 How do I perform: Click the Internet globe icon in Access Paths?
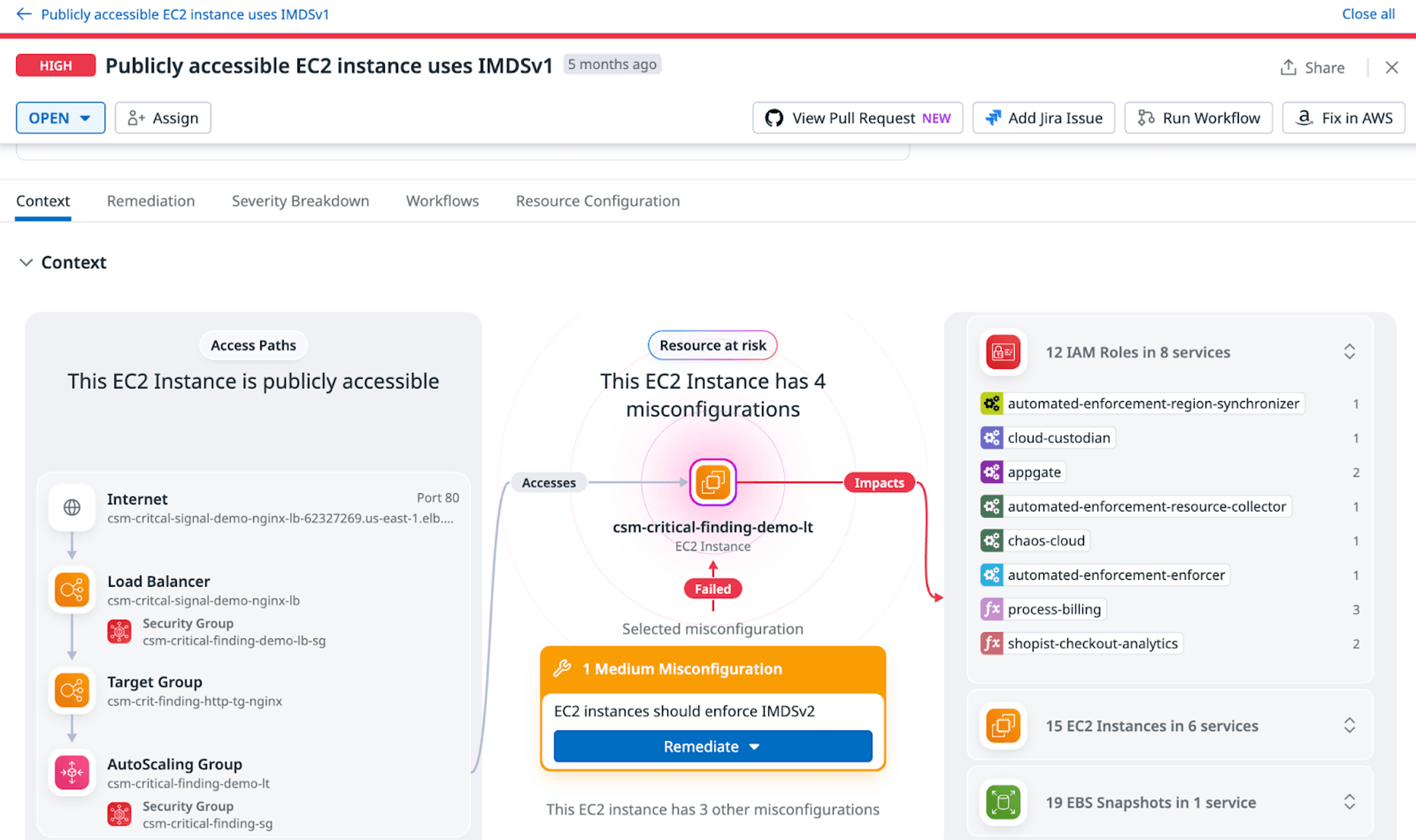[72, 507]
